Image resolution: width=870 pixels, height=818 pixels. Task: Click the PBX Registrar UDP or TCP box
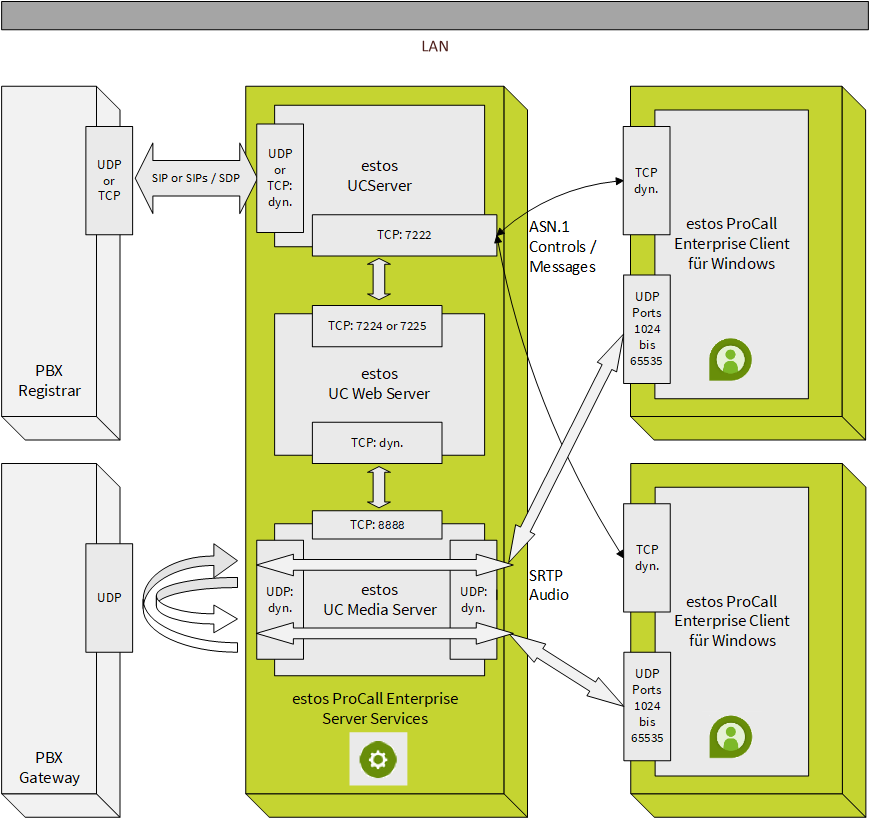click(109, 180)
